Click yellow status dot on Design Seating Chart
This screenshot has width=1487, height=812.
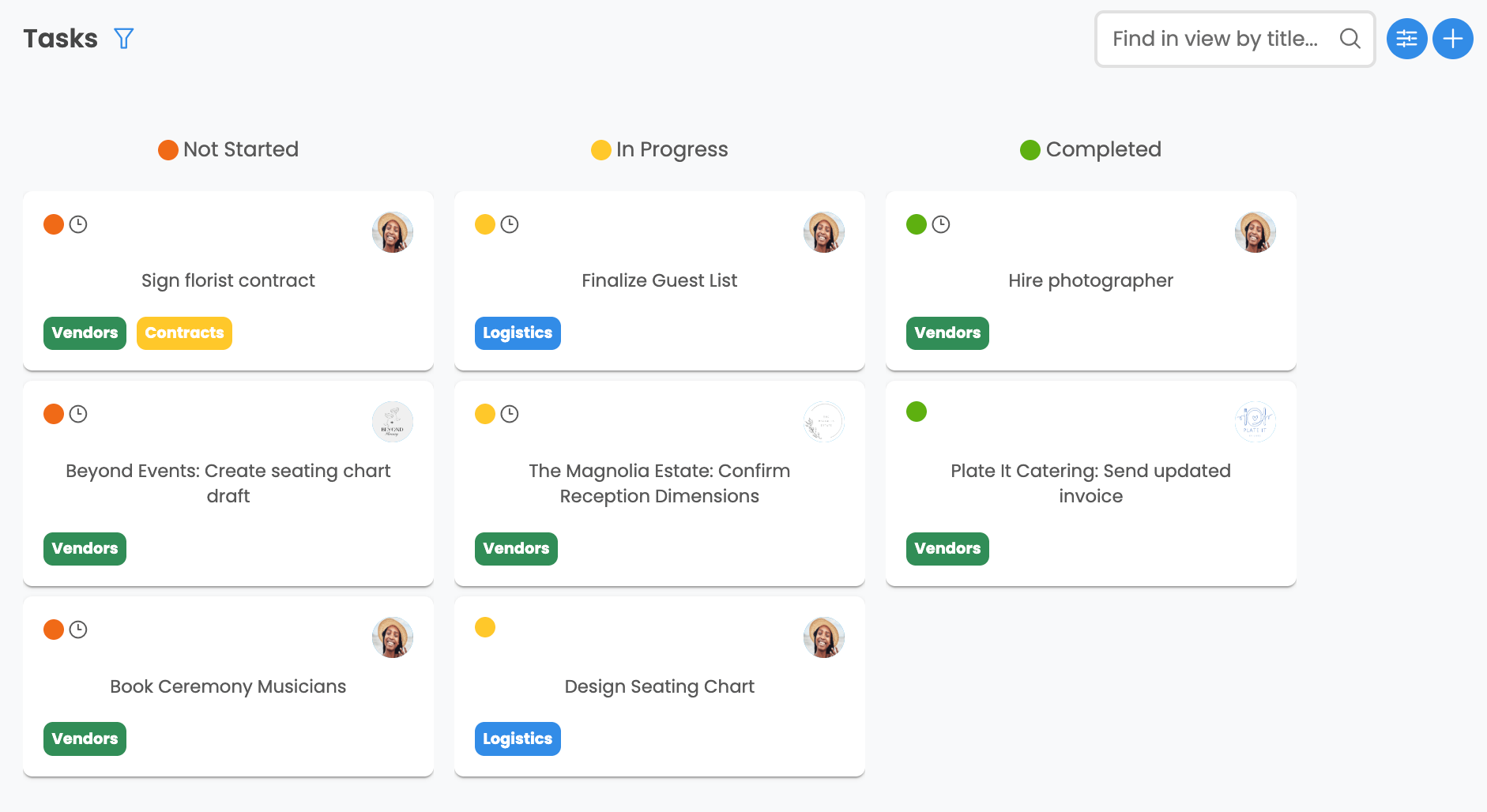(485, 627)
